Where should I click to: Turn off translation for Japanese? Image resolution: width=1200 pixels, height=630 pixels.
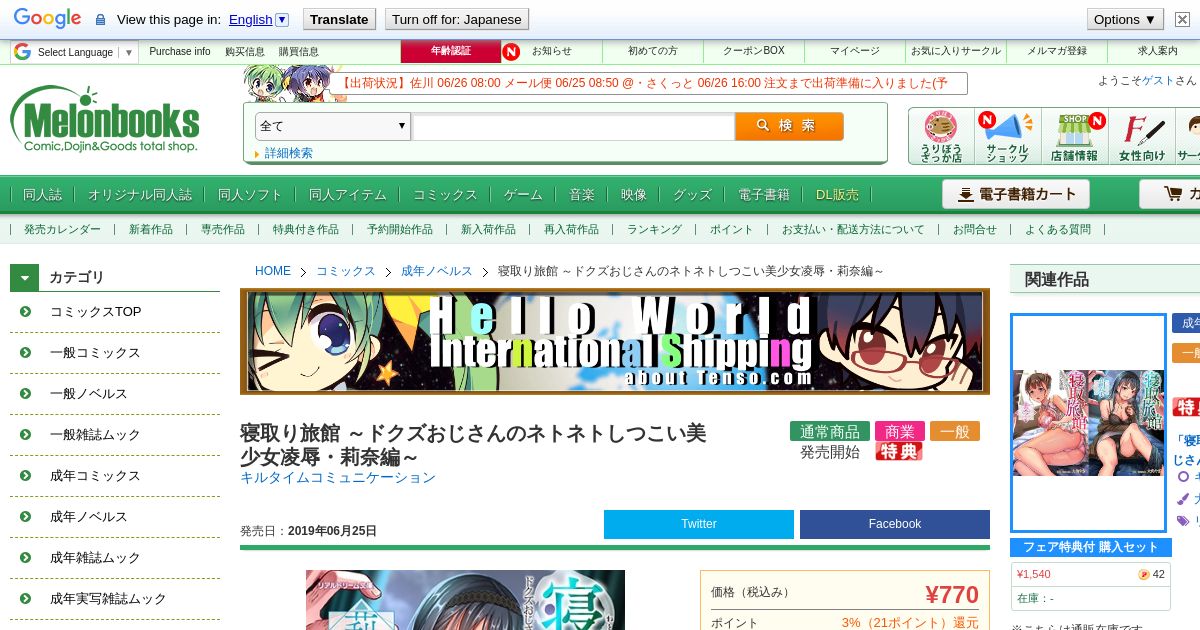456,19
